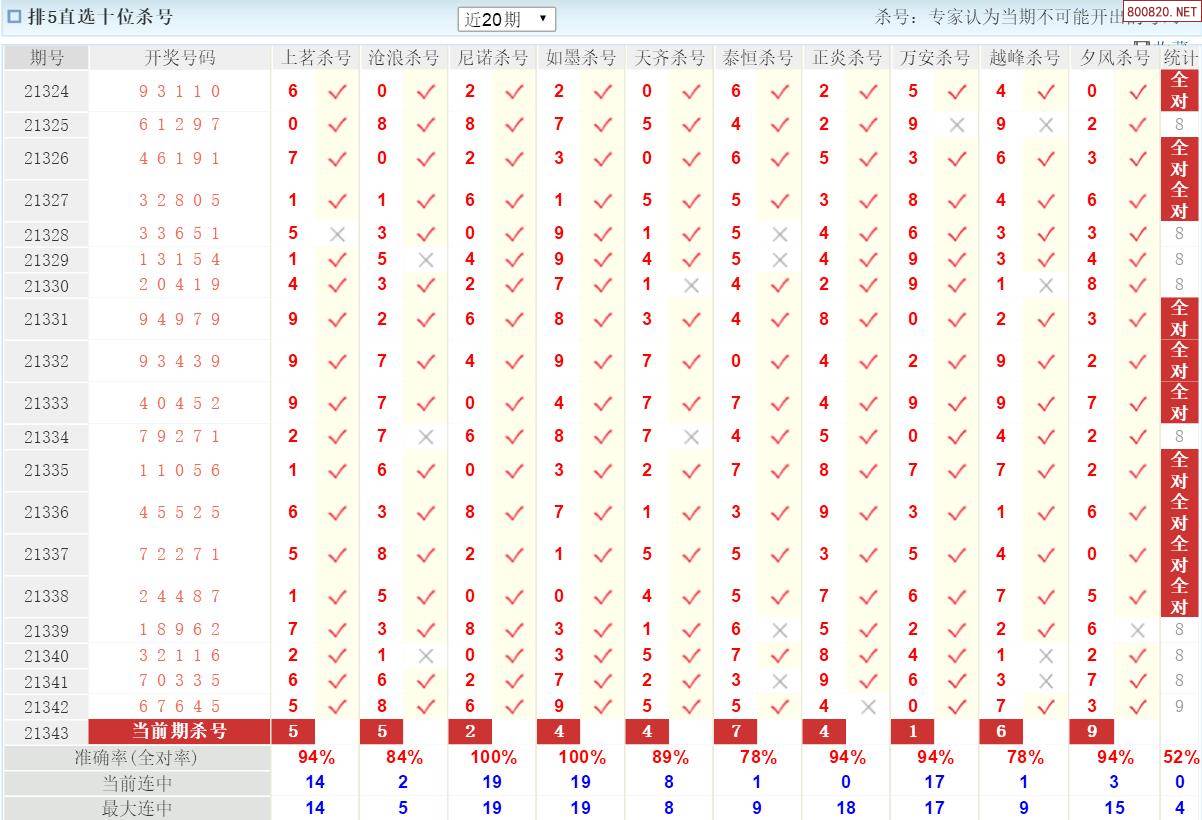The width and height of the screenshot is (1202, 820).
Task: Click the check mark for 万安杀号 in row 21338
Action: (x=957, y=597)
